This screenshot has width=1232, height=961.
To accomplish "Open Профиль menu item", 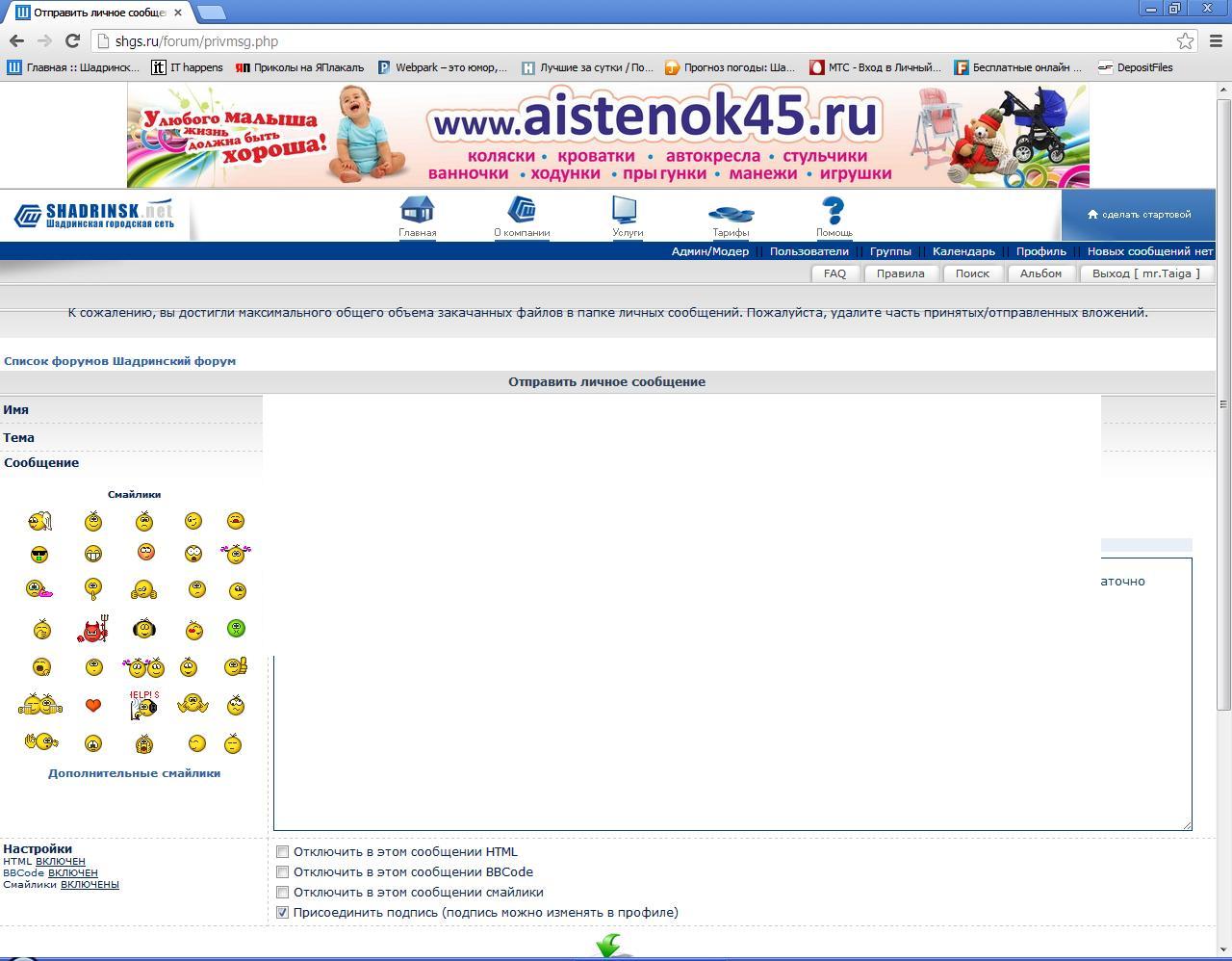I will pyautogui.click(x=1041, y=251).
